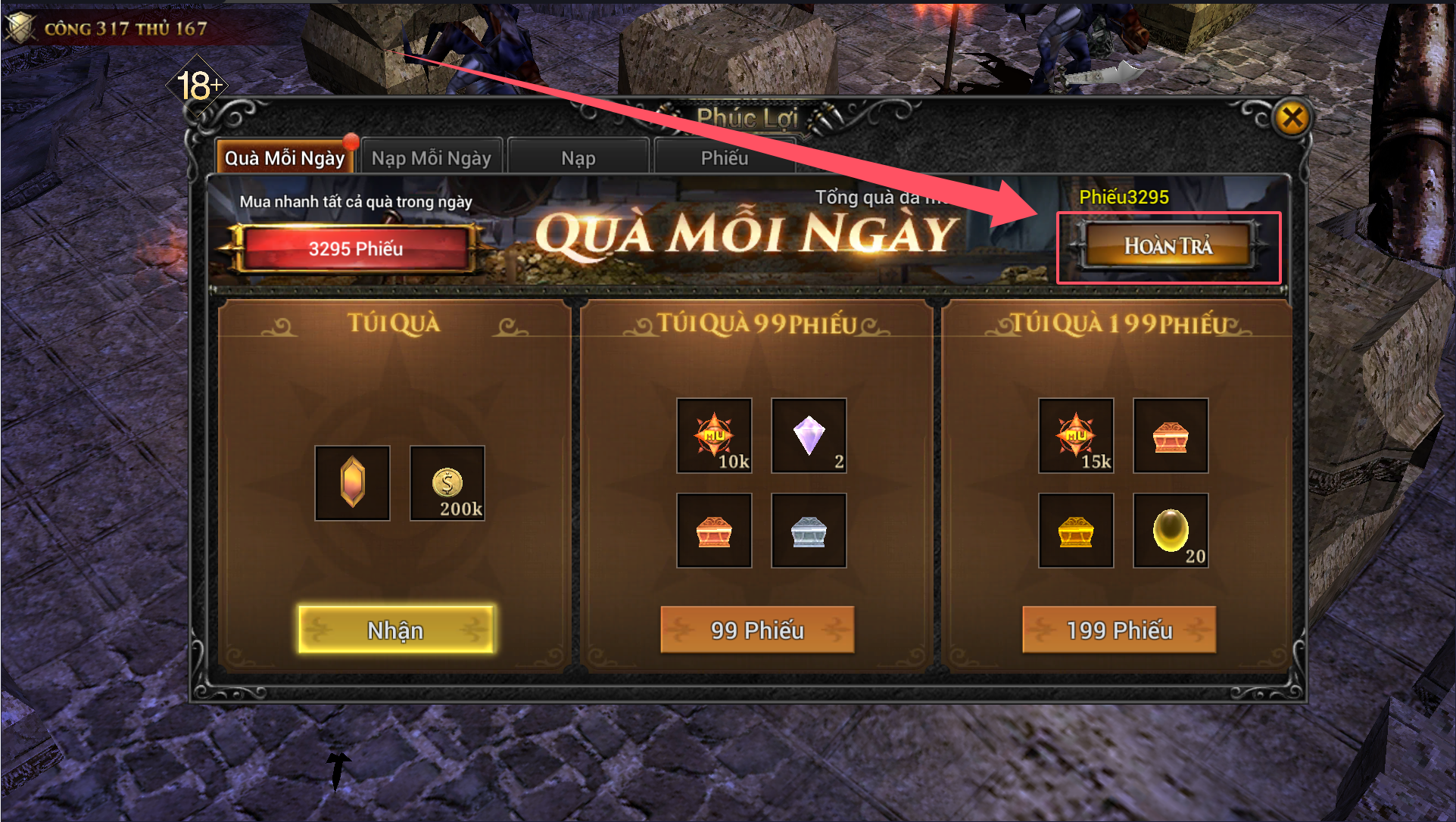Open the Nạp tab

pyautogui.click(x=578, y=157)
